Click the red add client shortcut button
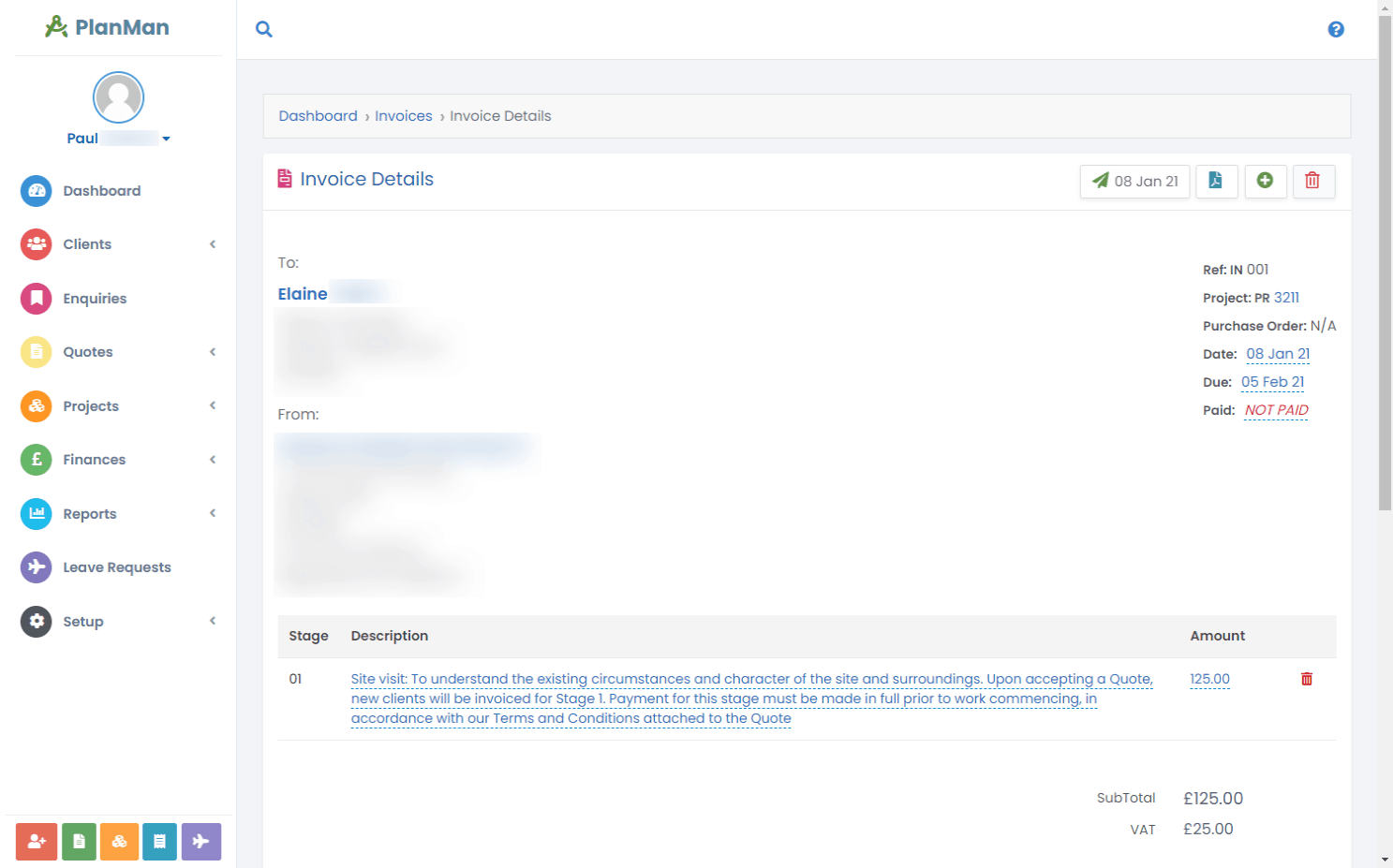1393x868 pixels. click(x=37, y=842)
